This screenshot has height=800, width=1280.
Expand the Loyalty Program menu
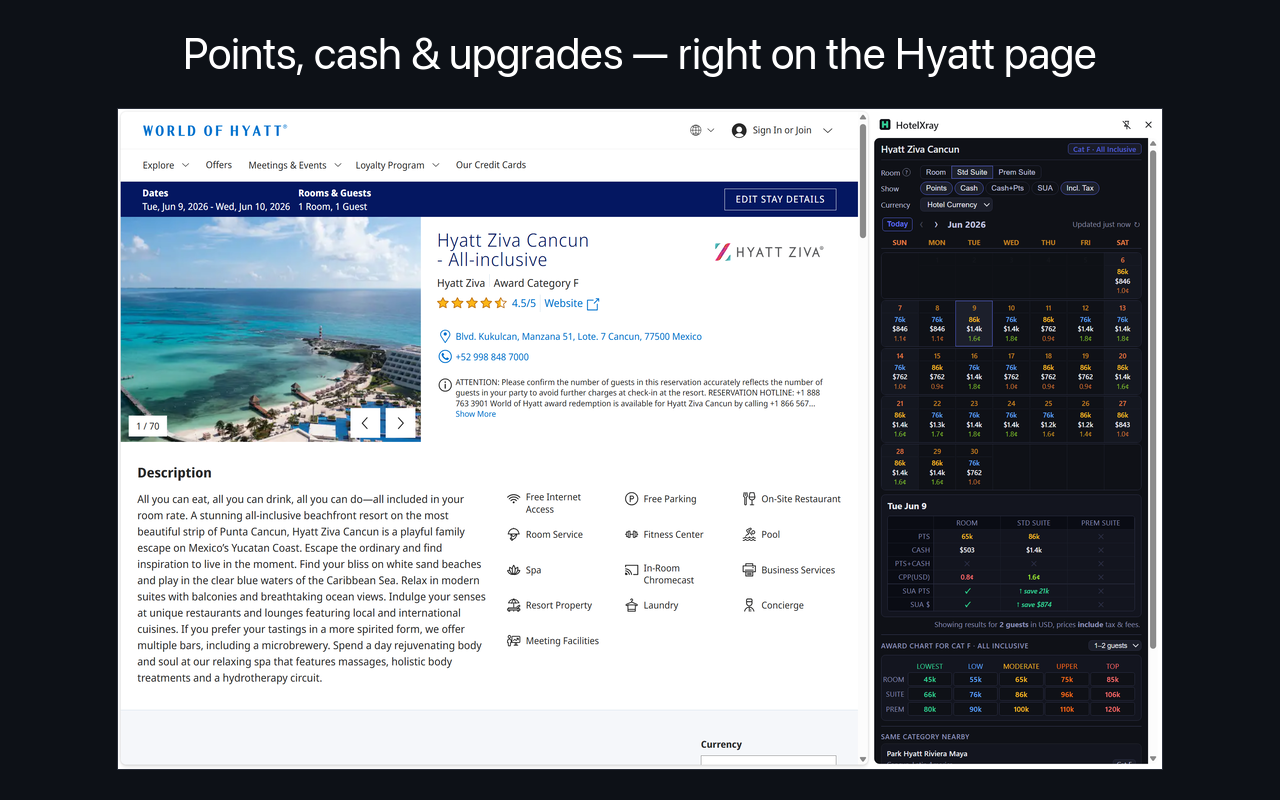click(x=397, y=165)
